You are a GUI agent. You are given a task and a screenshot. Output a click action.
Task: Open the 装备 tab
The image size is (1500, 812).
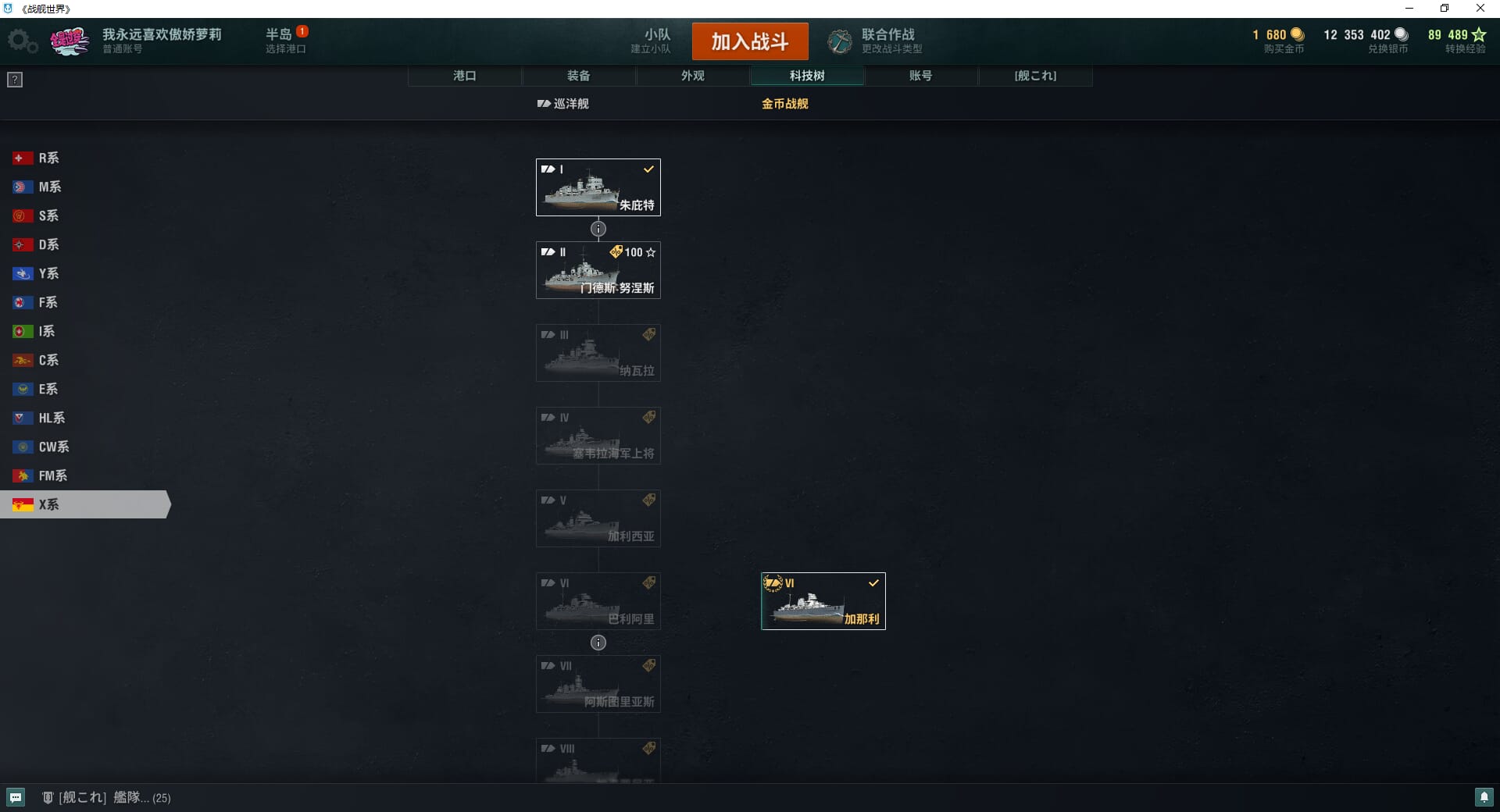579,76
